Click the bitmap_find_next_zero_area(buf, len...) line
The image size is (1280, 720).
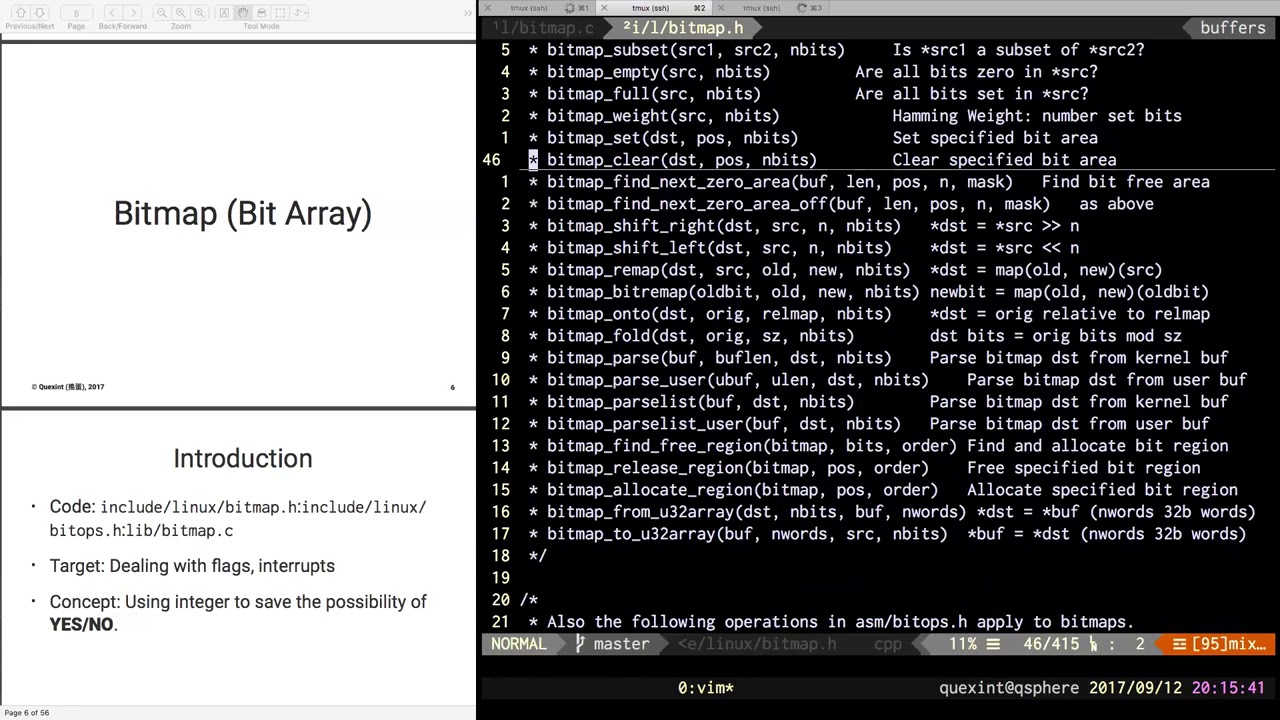click(869, 182)
